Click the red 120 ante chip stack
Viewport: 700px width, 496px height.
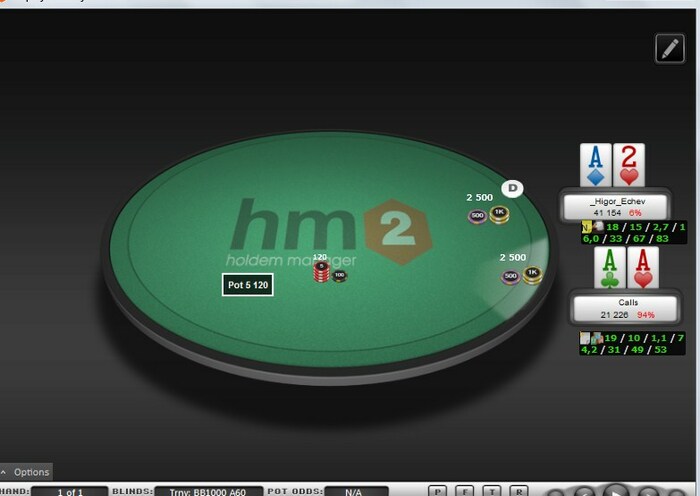coord(321,272)
